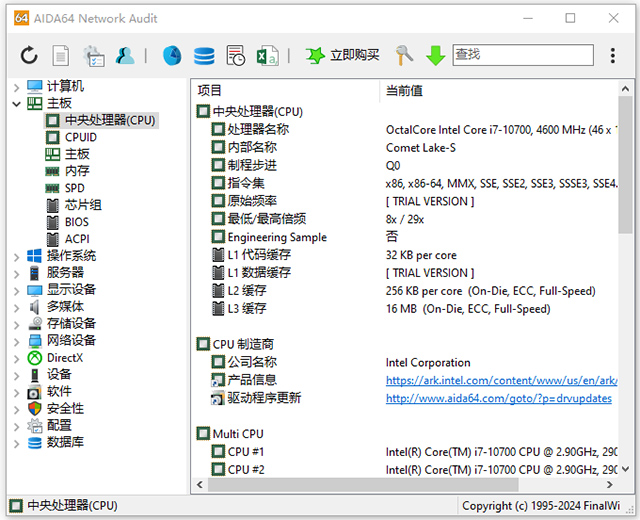Open the audit settings checklist icon
This screenshot has height=520, width=640.
click(x=94, y=56)
